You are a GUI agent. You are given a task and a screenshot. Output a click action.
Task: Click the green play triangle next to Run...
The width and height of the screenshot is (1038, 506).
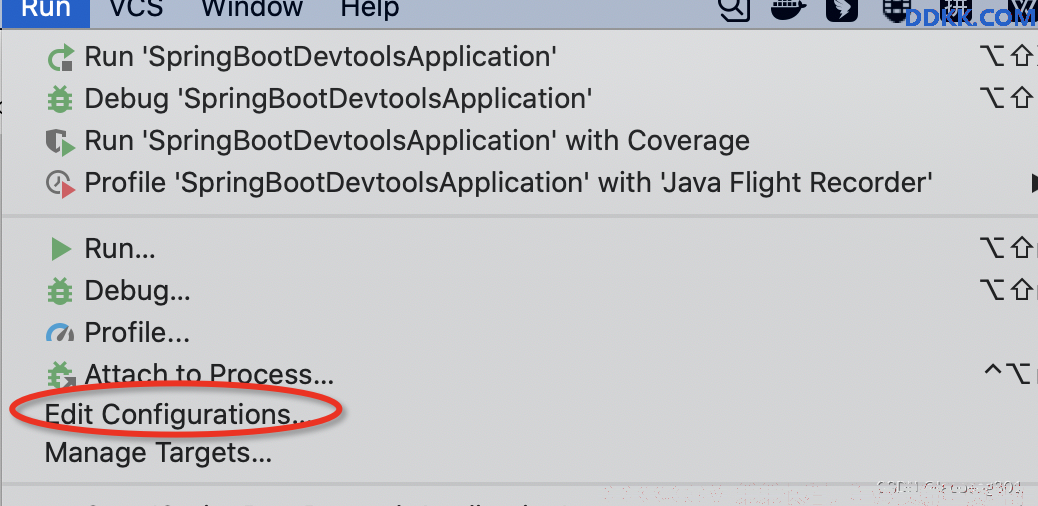tap(61, 250)
